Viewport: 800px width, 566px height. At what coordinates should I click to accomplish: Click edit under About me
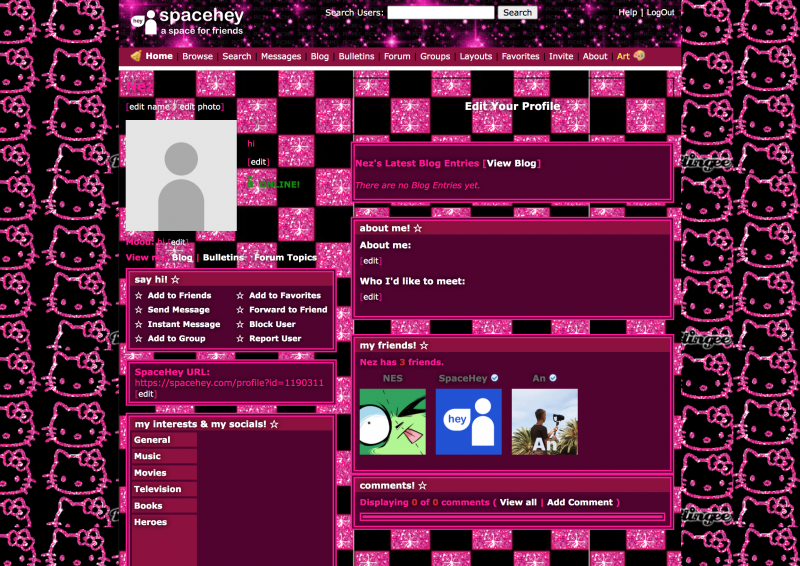(371, 261)
